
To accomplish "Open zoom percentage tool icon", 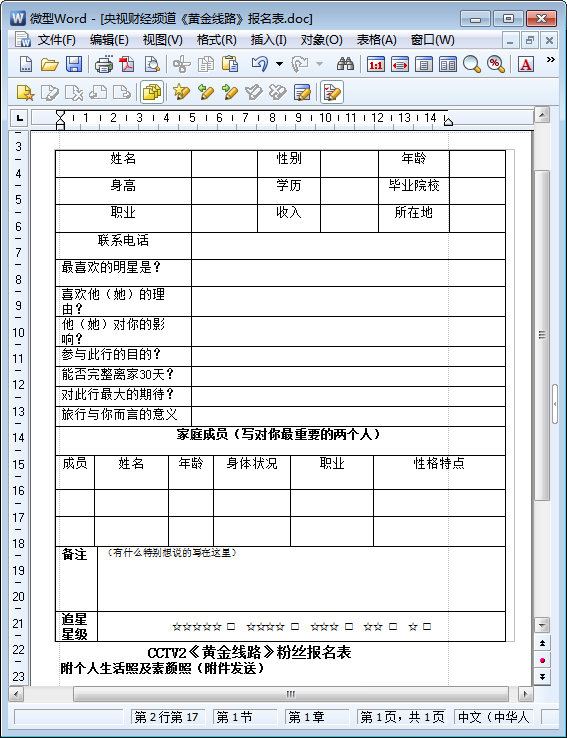I will [x=495, y=64].
